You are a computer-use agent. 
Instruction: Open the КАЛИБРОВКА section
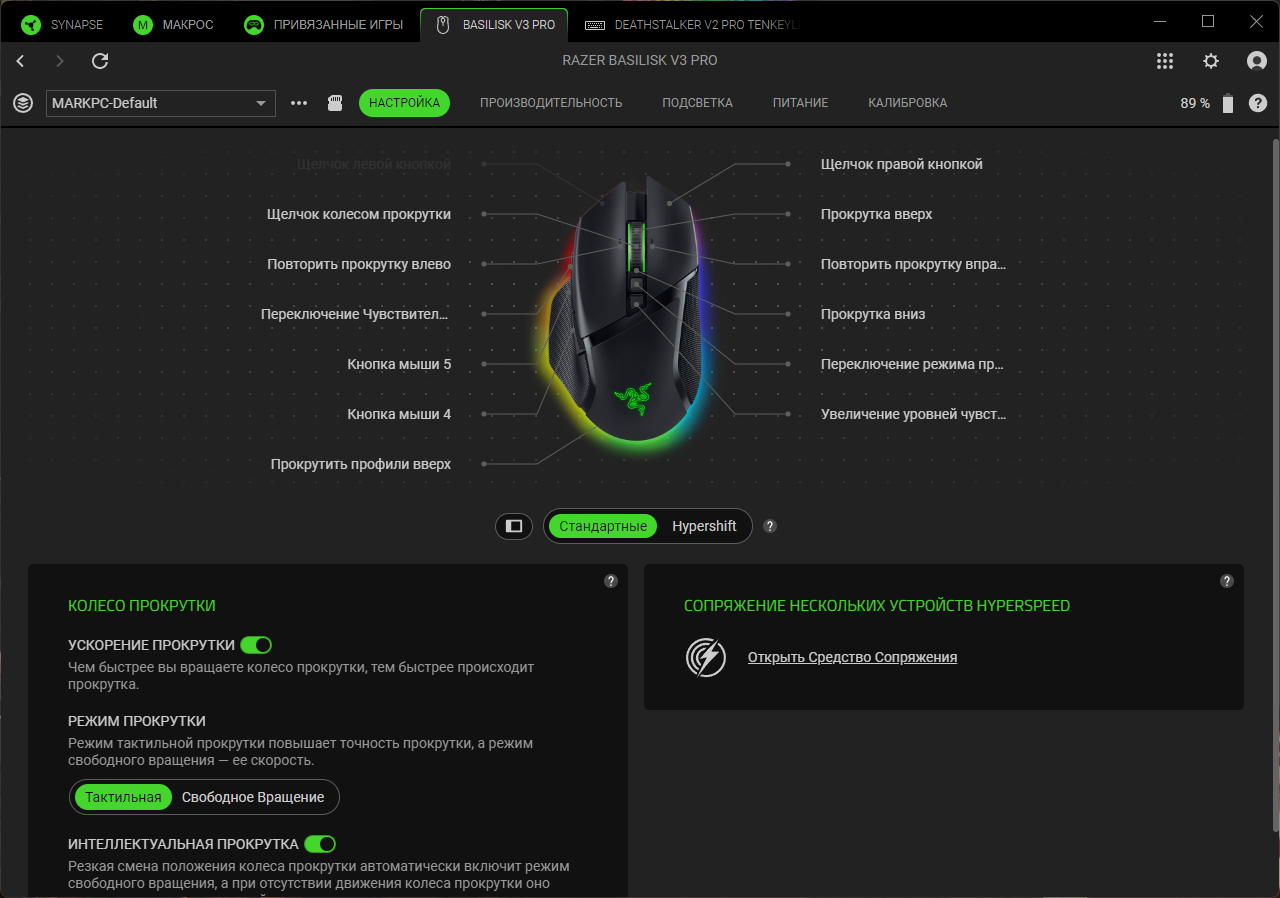click(908, 103)
